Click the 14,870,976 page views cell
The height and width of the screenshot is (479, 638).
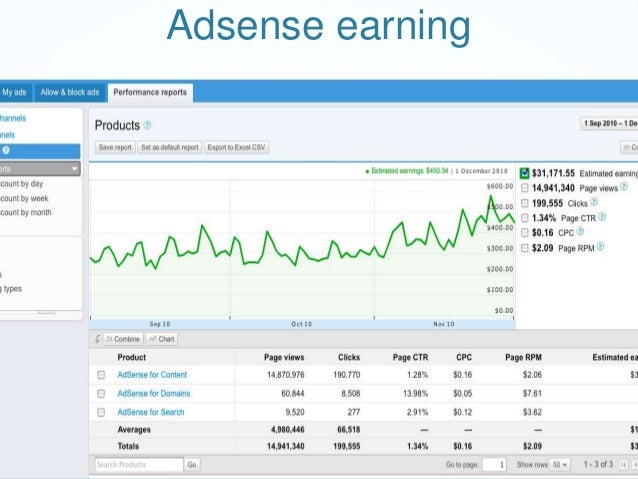click(286, 375)
